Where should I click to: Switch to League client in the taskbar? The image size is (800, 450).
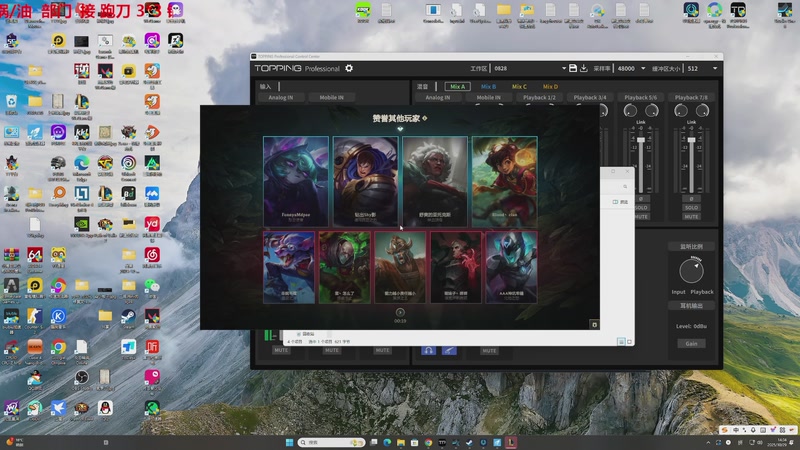click(511, 442)
